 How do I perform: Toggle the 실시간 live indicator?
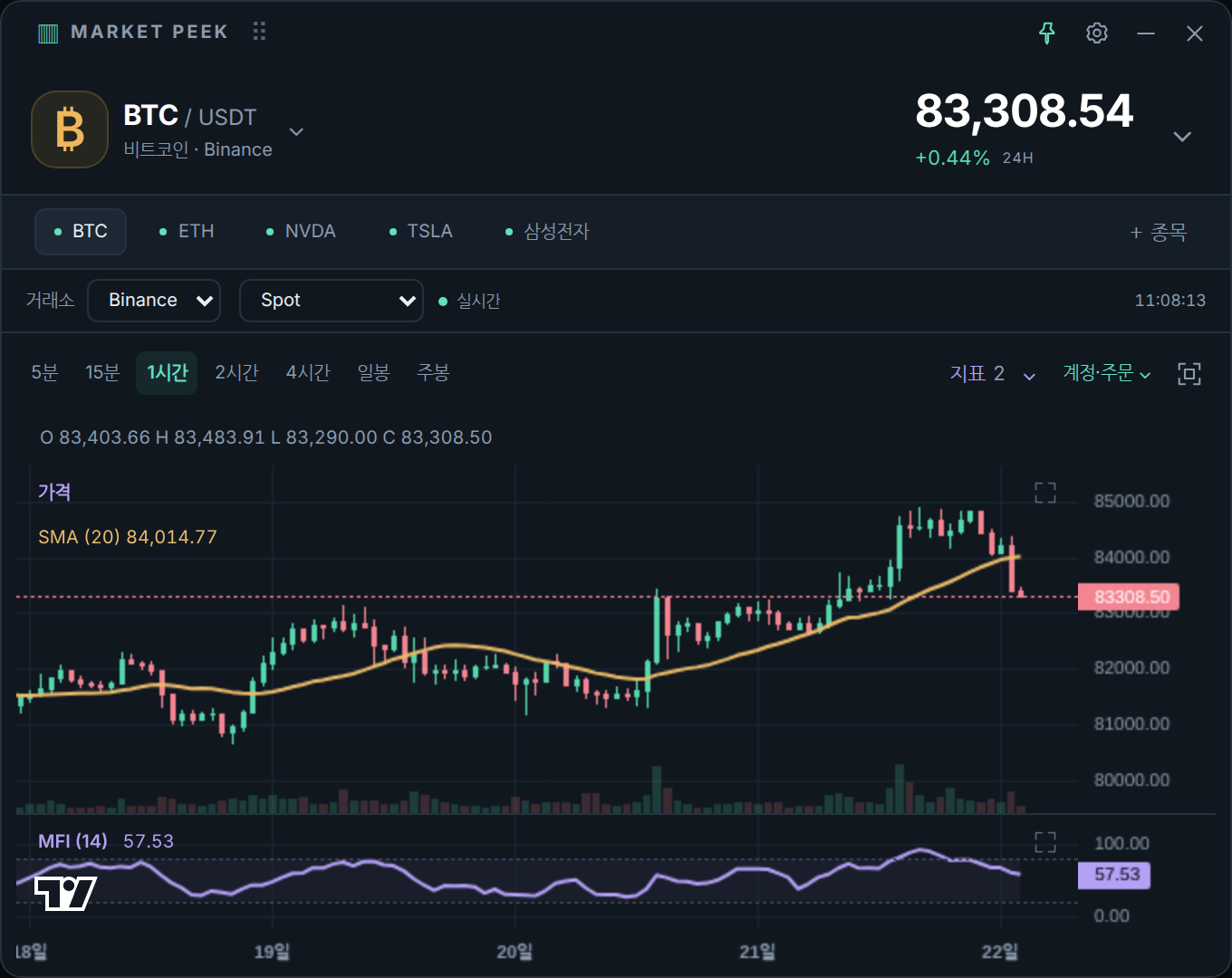click(x=469, y=301)
